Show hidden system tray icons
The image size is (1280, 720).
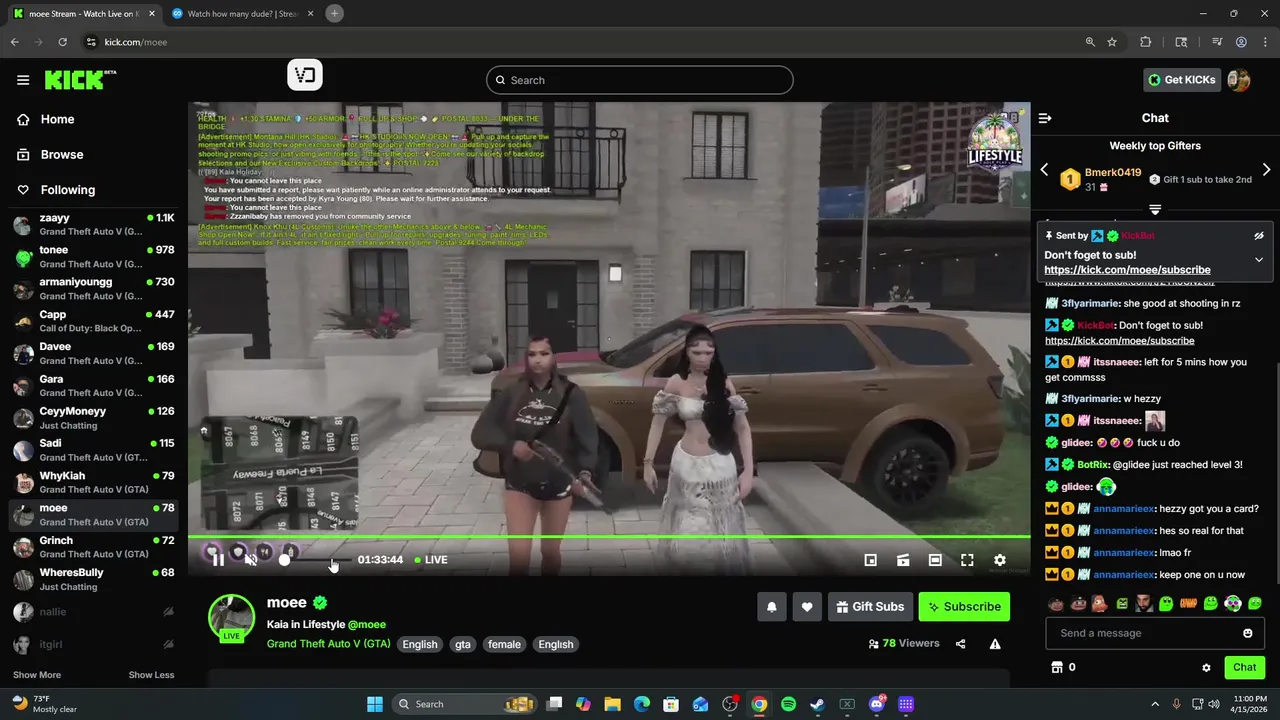1155,704
